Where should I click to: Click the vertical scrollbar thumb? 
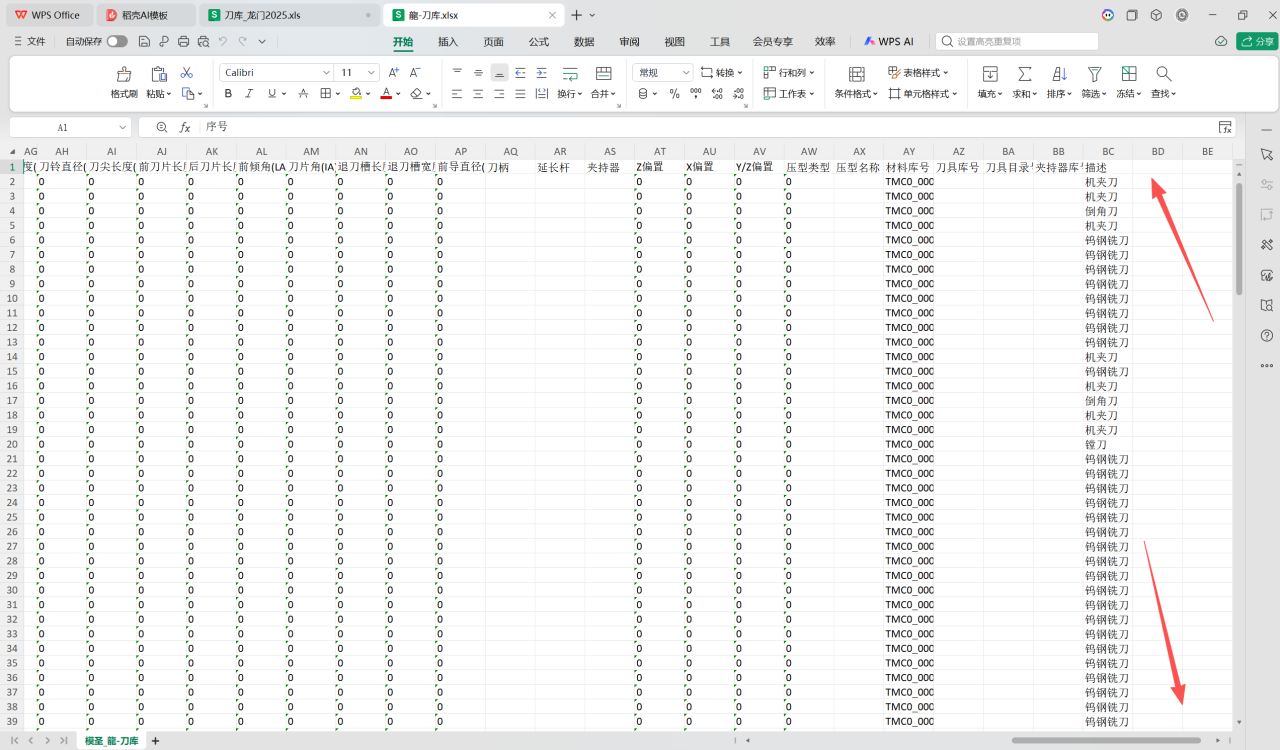pyautogui.click(x=1239, y=238)
